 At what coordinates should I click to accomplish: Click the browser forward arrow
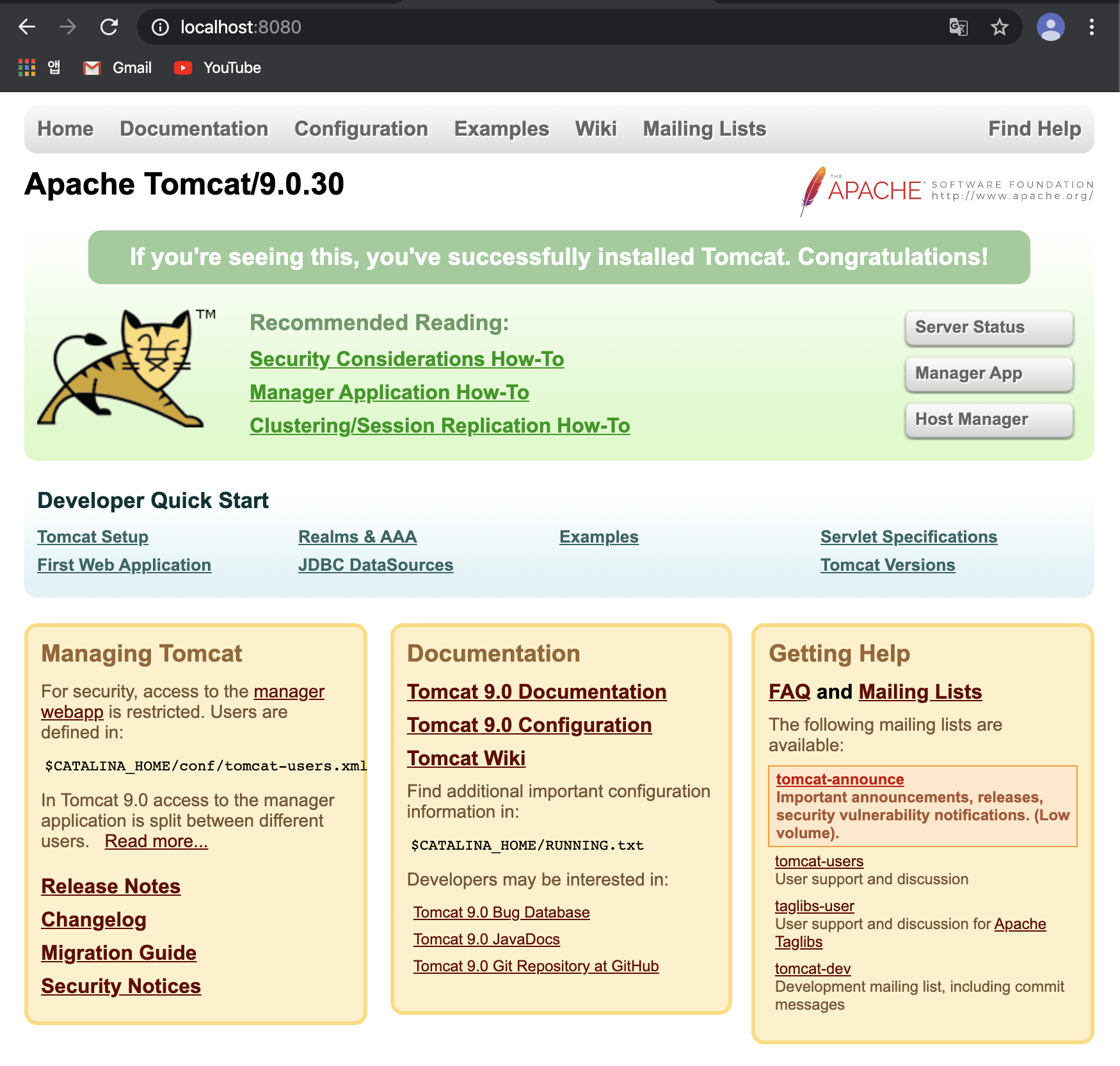67,27
